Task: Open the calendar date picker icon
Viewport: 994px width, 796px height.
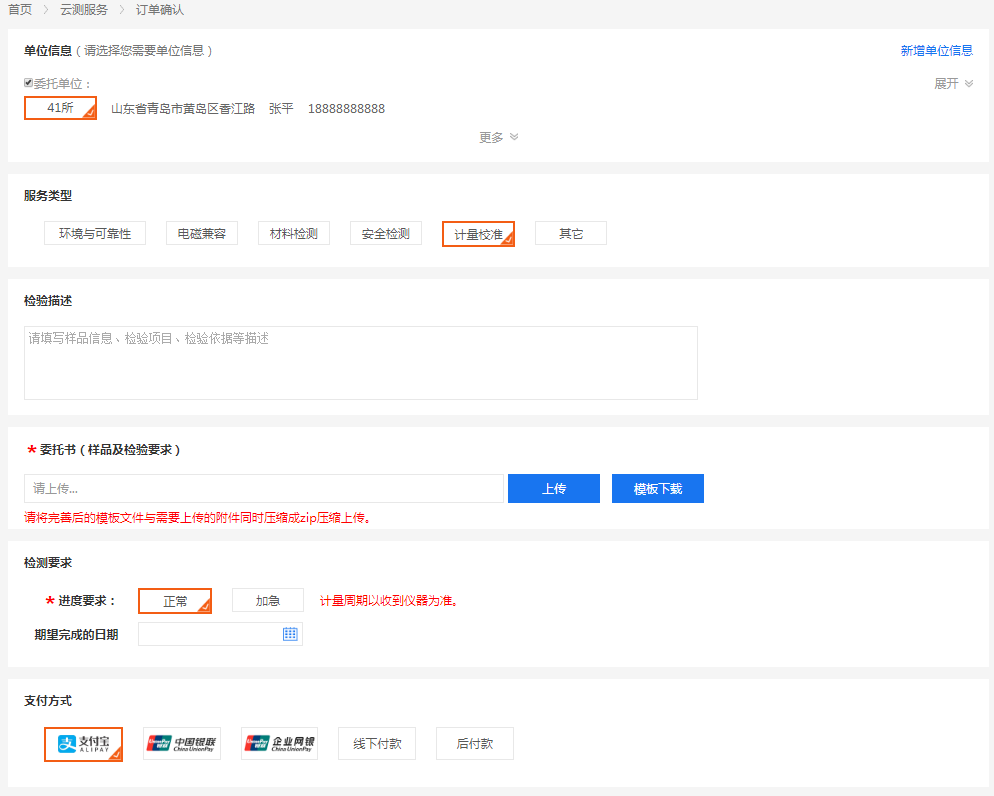Action: (290, 634)
